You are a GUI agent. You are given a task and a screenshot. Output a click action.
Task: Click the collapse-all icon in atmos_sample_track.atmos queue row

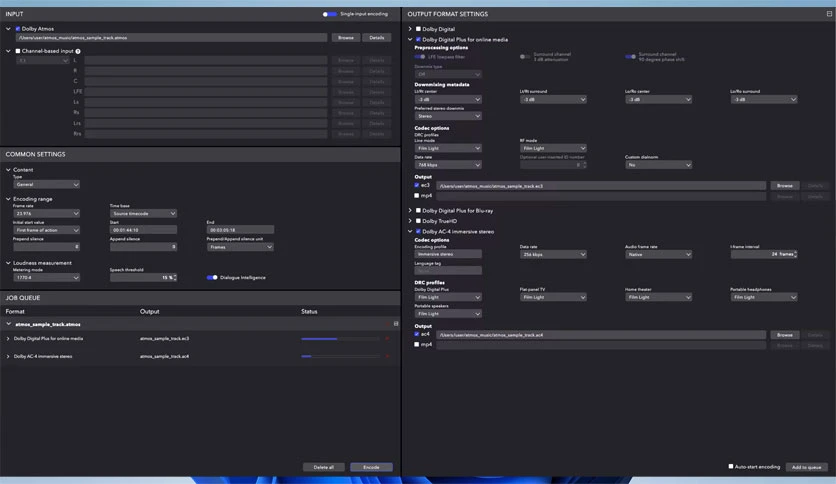tap(396, 324)
